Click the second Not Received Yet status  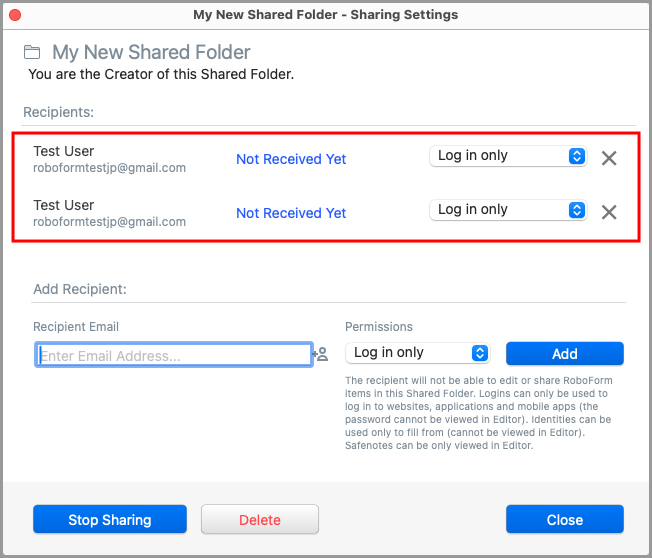click(291, 213)
